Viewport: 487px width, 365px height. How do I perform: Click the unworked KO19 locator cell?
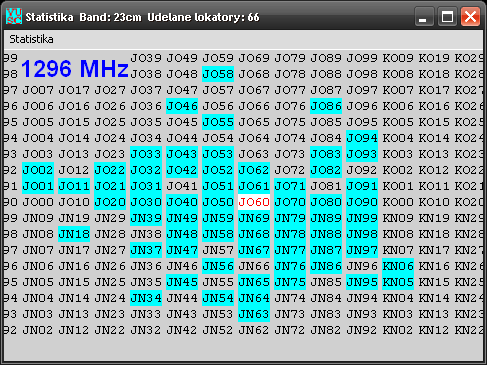coord(434,58)
